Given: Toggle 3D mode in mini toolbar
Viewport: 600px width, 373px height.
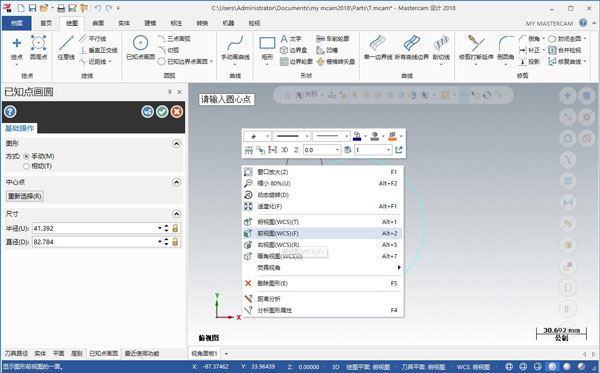Looking at the screenshot, I should pyautogui.click(x=284, y=150).
